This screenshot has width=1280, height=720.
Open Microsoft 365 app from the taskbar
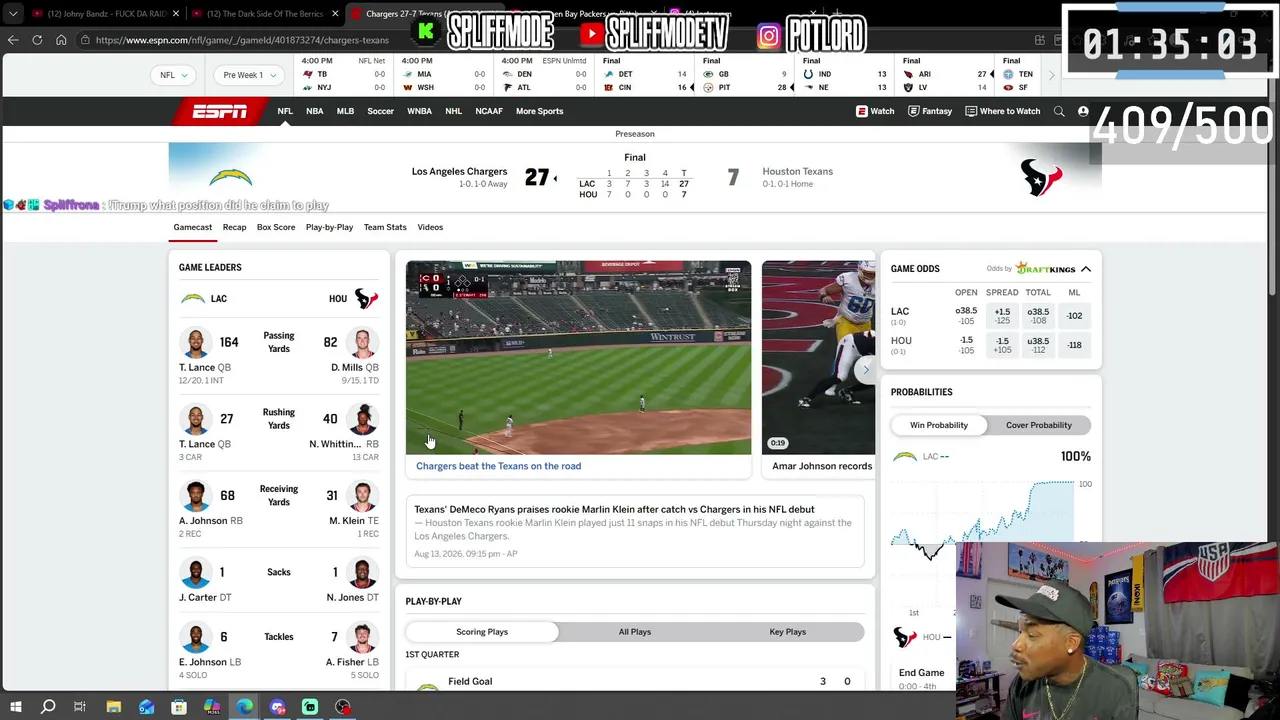click(x=212, y=707)
